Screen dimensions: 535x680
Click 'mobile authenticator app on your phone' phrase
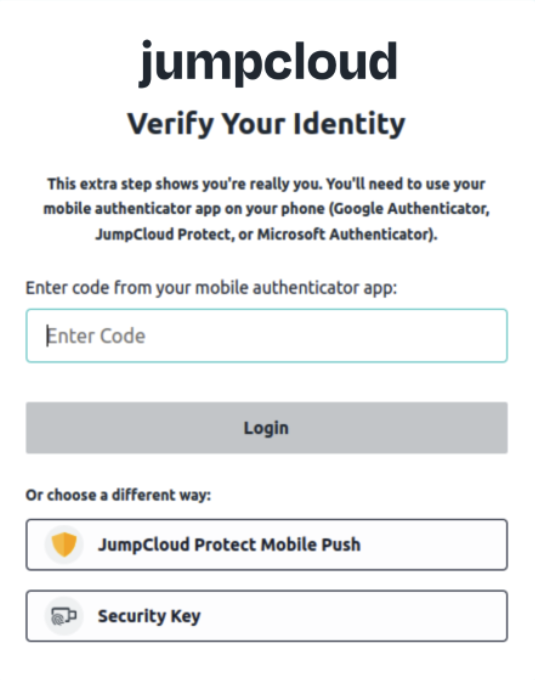point(184,209)
